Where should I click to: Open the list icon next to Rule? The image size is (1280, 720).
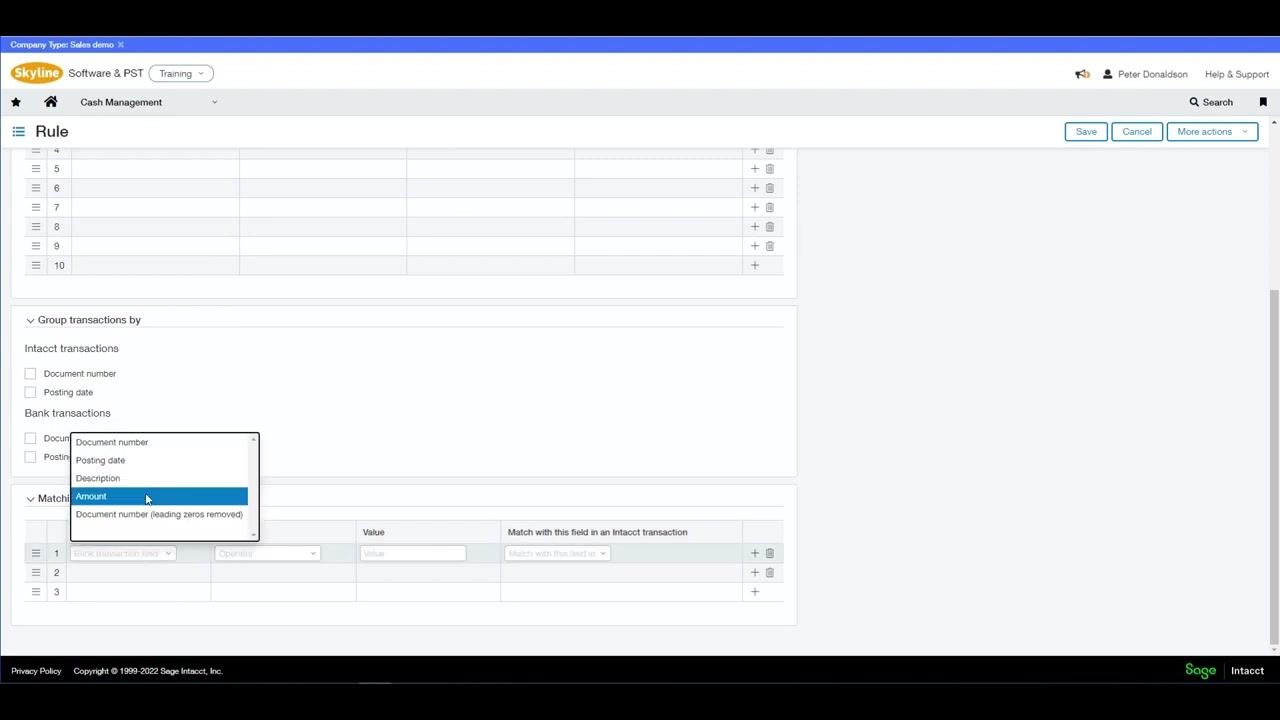coord(18,132)
